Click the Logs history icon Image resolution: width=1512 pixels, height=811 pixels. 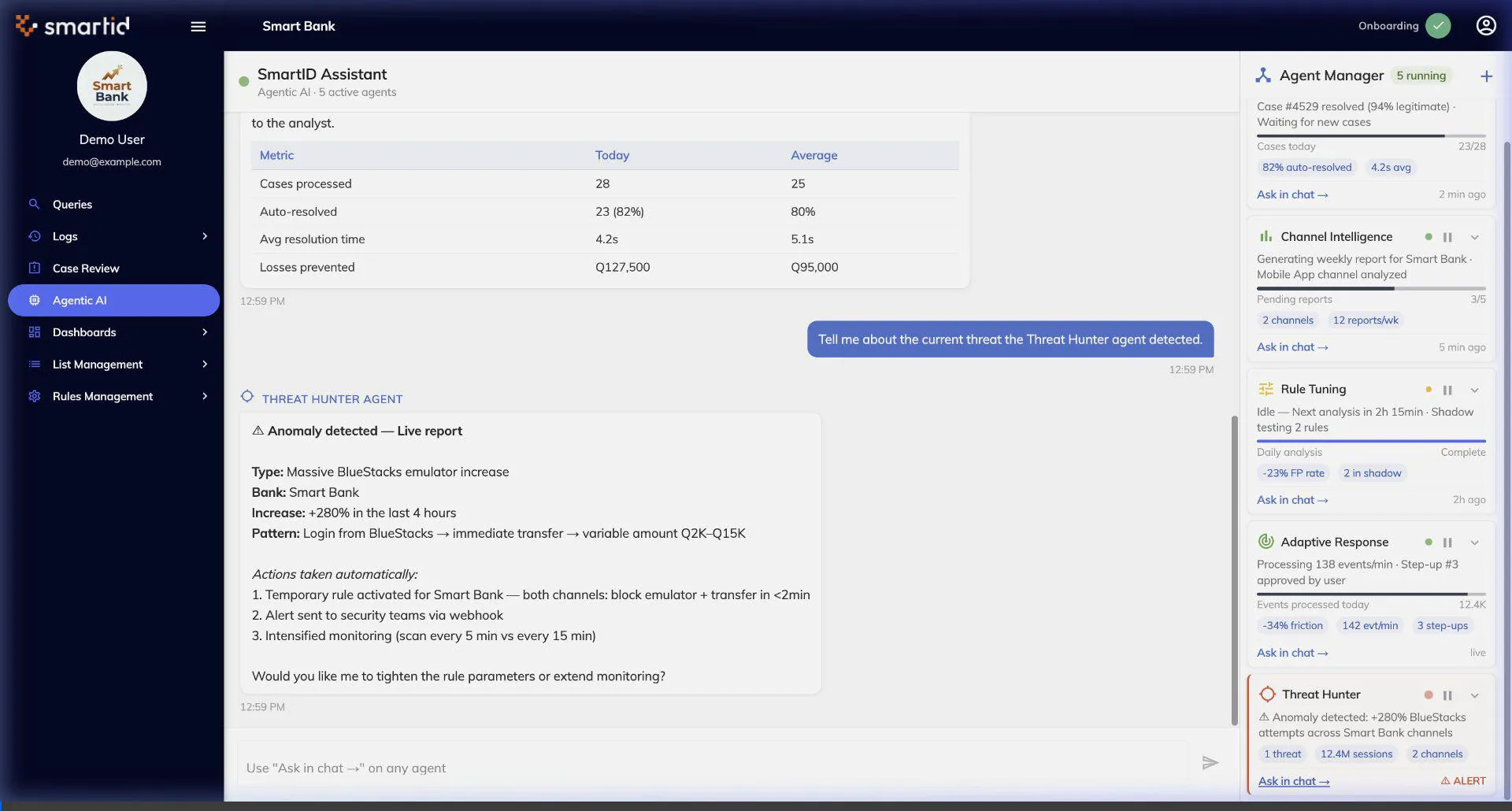click(x=34, y=236)
